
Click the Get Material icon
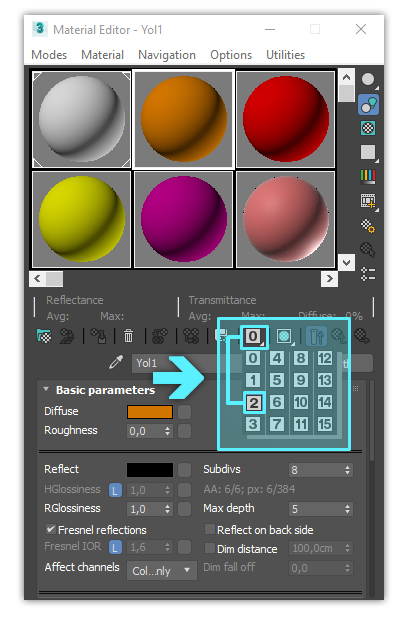pos(44,337)
